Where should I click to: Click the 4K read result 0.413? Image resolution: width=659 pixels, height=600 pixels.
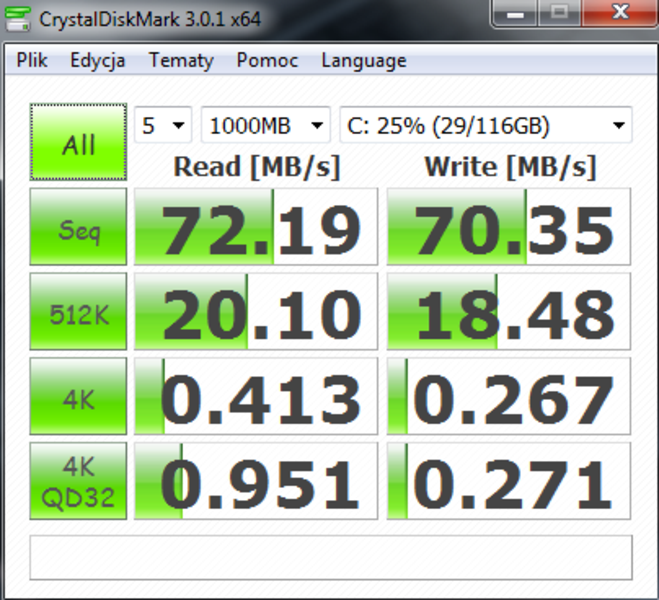(x=256, y=396)
